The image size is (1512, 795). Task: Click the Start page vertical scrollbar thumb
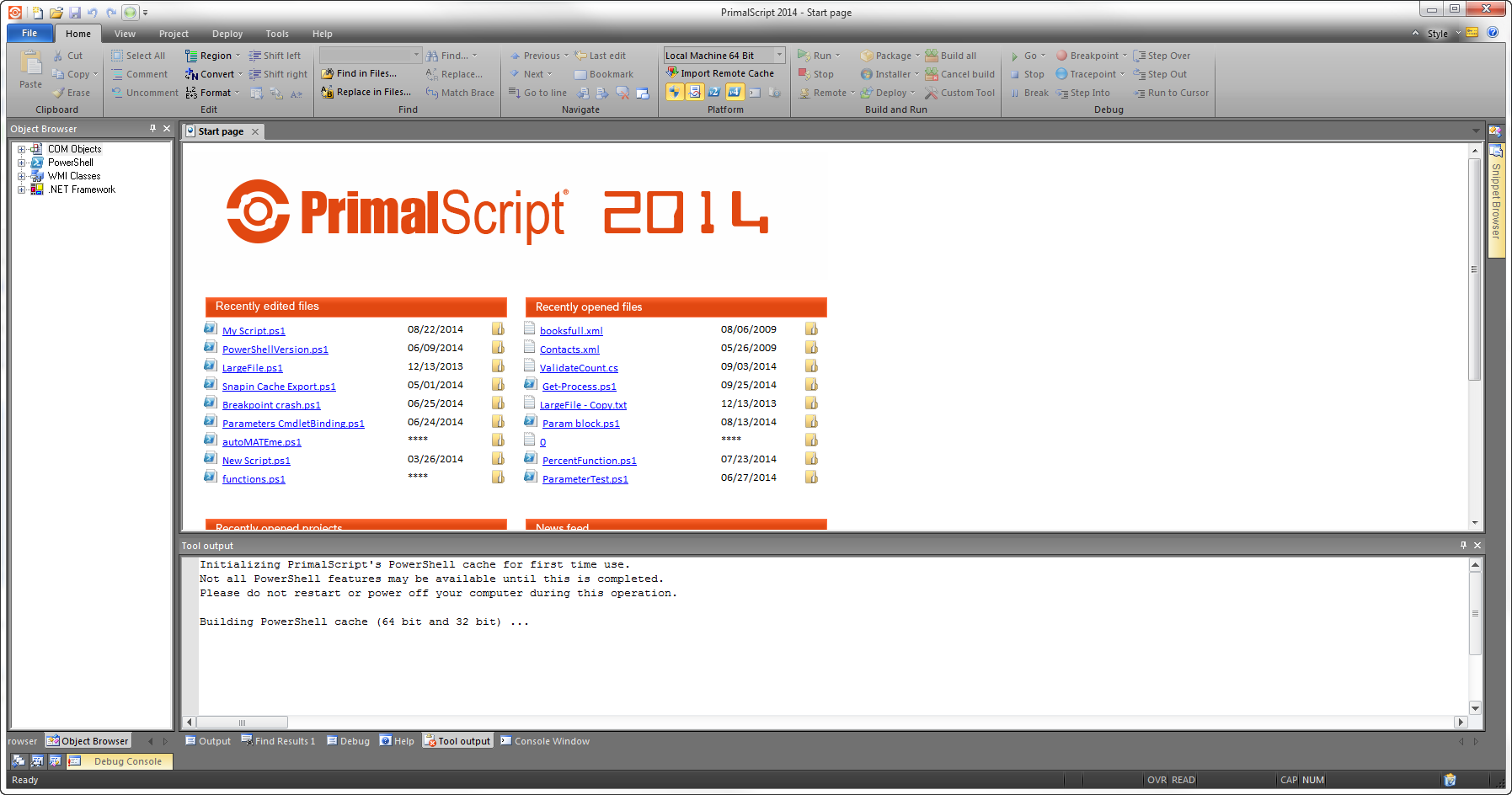1474,269
